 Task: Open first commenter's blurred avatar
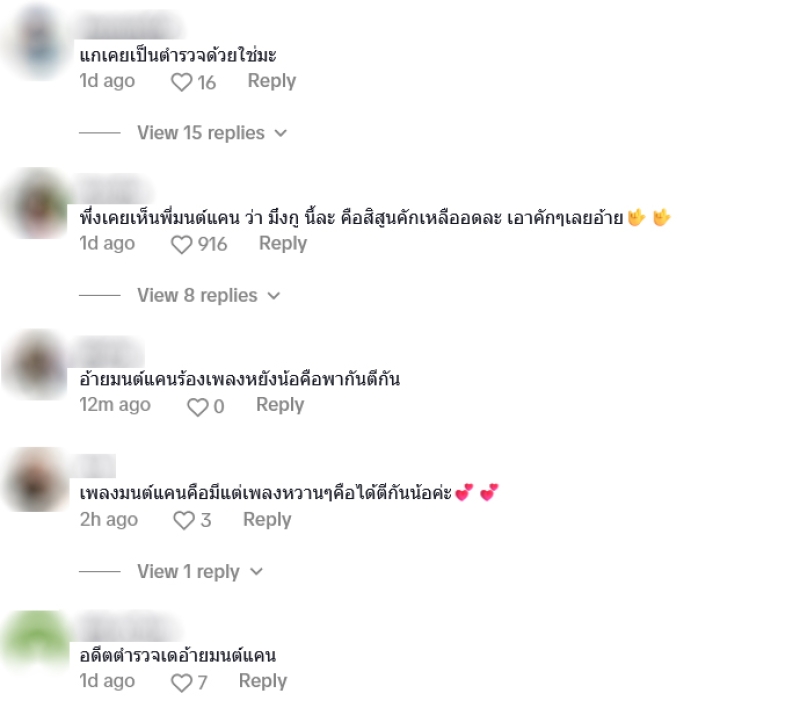pos(37,43)
